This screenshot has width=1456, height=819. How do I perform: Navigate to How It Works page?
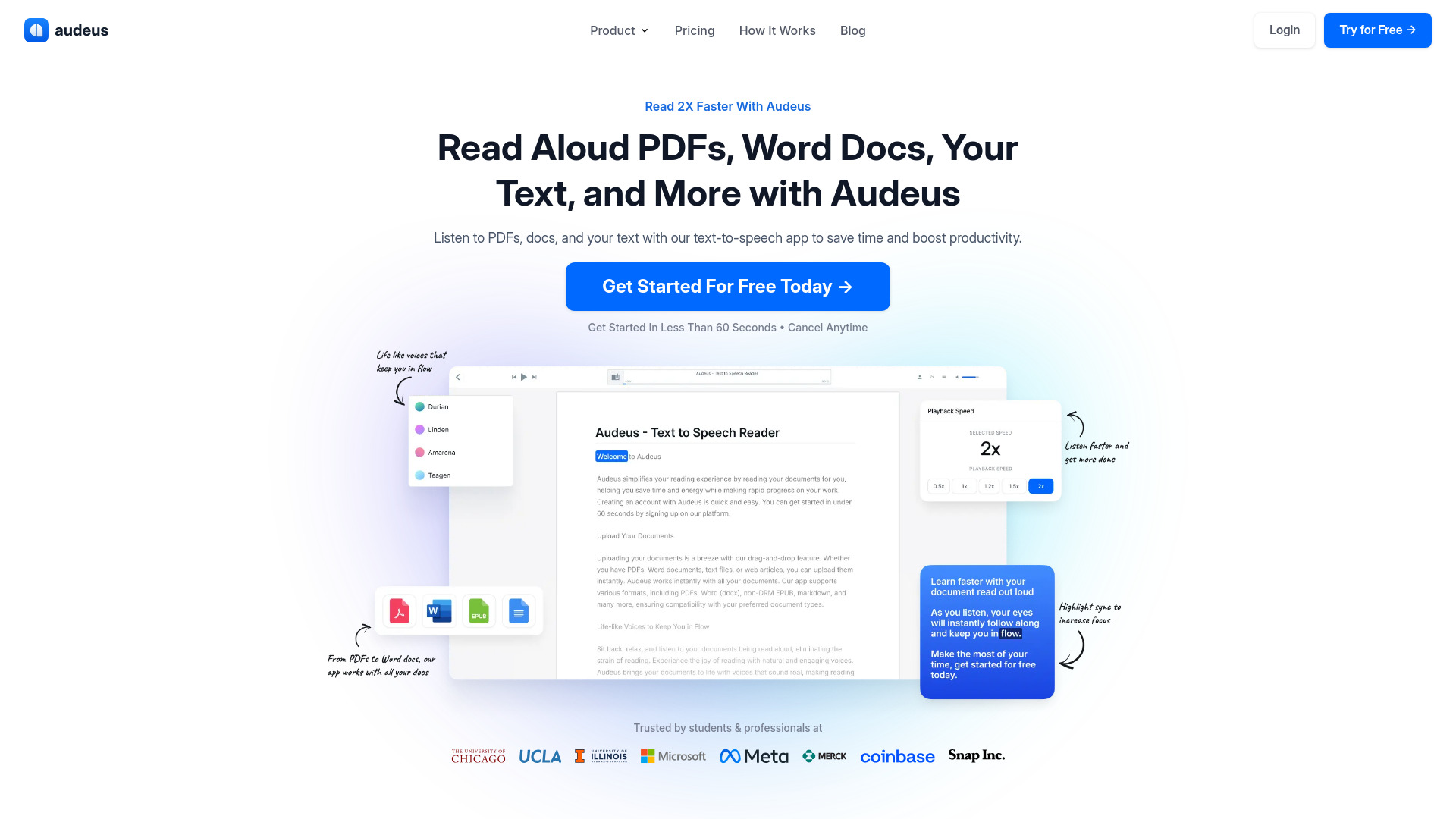pyautogui.click(x=777, y=30)
